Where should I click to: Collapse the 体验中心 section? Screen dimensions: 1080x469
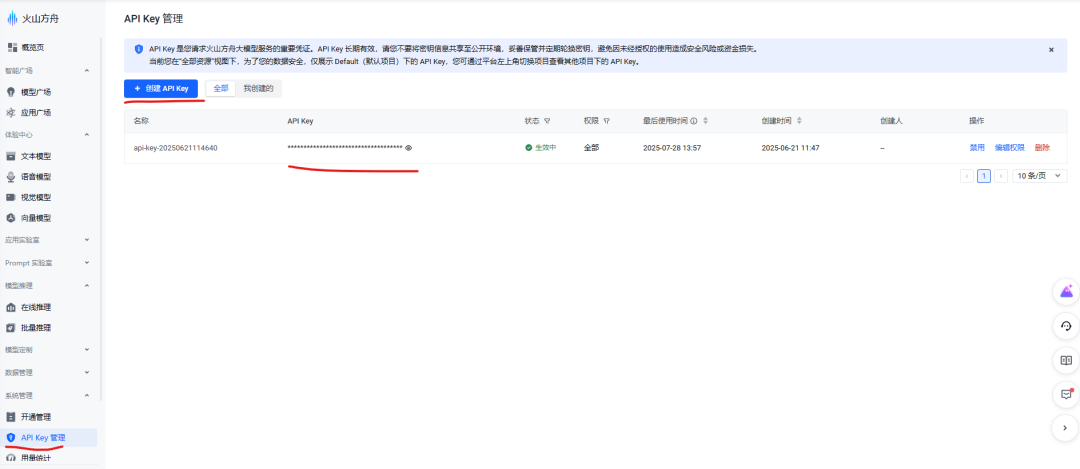(x=87, y=135)
